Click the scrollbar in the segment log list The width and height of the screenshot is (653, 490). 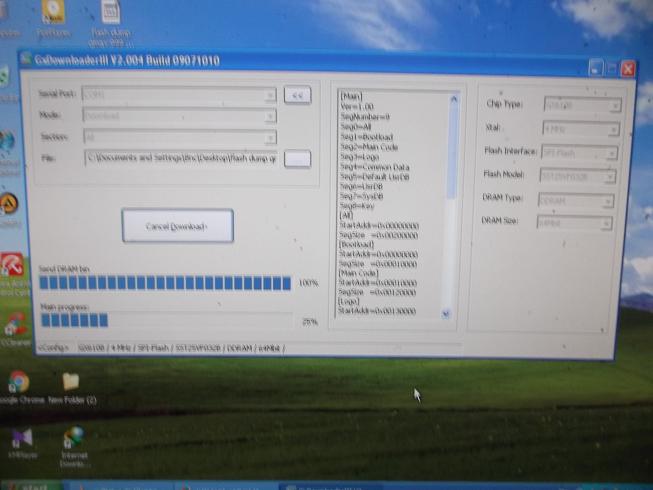454,200
